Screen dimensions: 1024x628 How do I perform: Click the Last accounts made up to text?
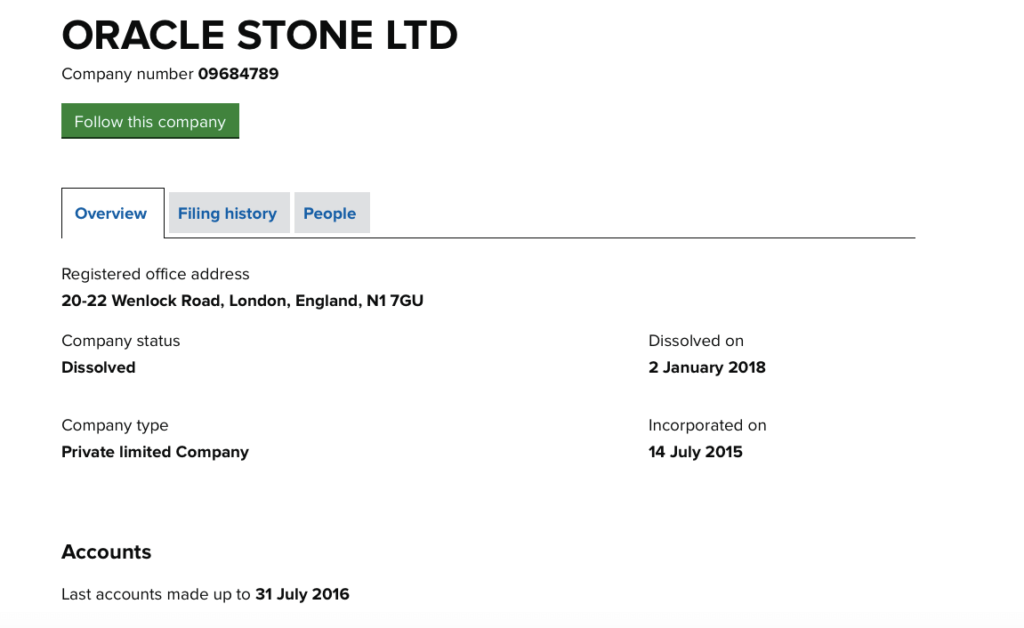(x=155, y=594)
